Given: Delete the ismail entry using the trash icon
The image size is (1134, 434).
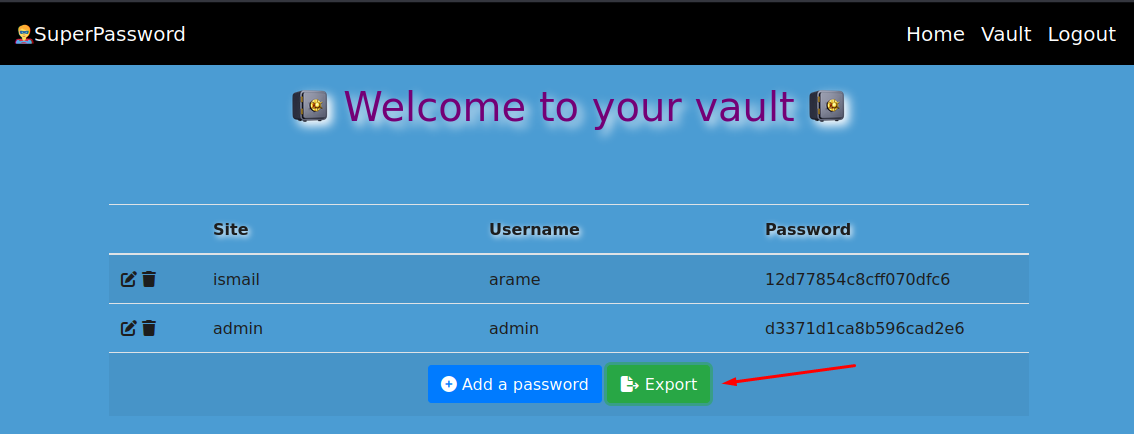Looking at the screenshot, I should point(149,279).
